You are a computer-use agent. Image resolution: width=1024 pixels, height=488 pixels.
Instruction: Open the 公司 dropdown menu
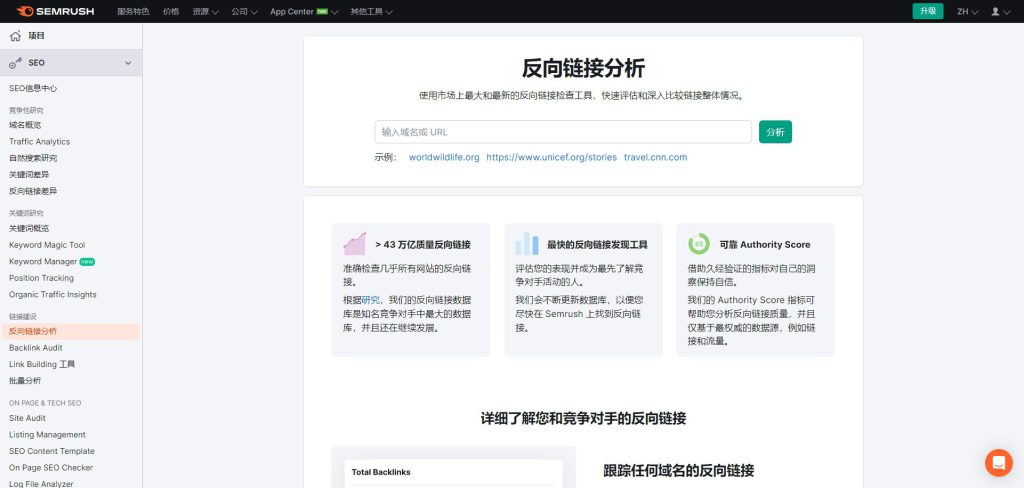(244, 11)
